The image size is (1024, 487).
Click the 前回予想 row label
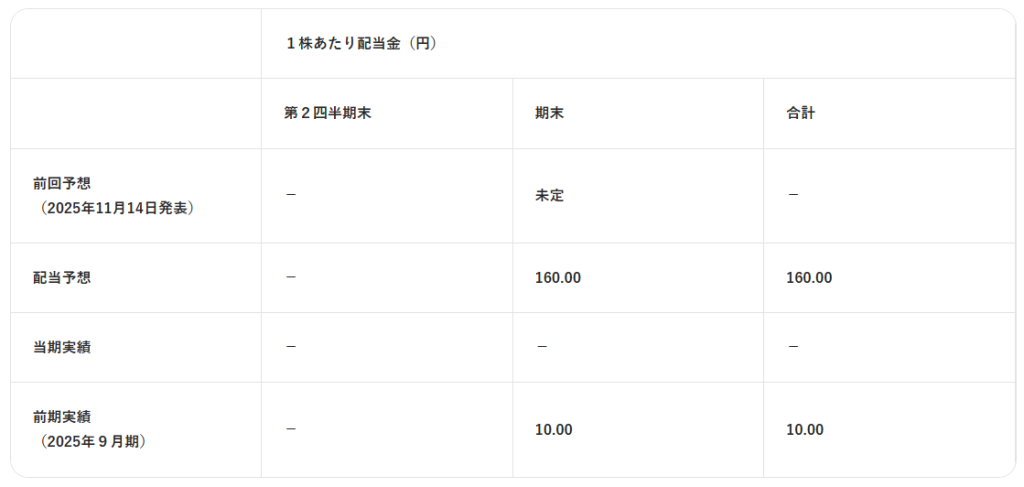[62, 183]
